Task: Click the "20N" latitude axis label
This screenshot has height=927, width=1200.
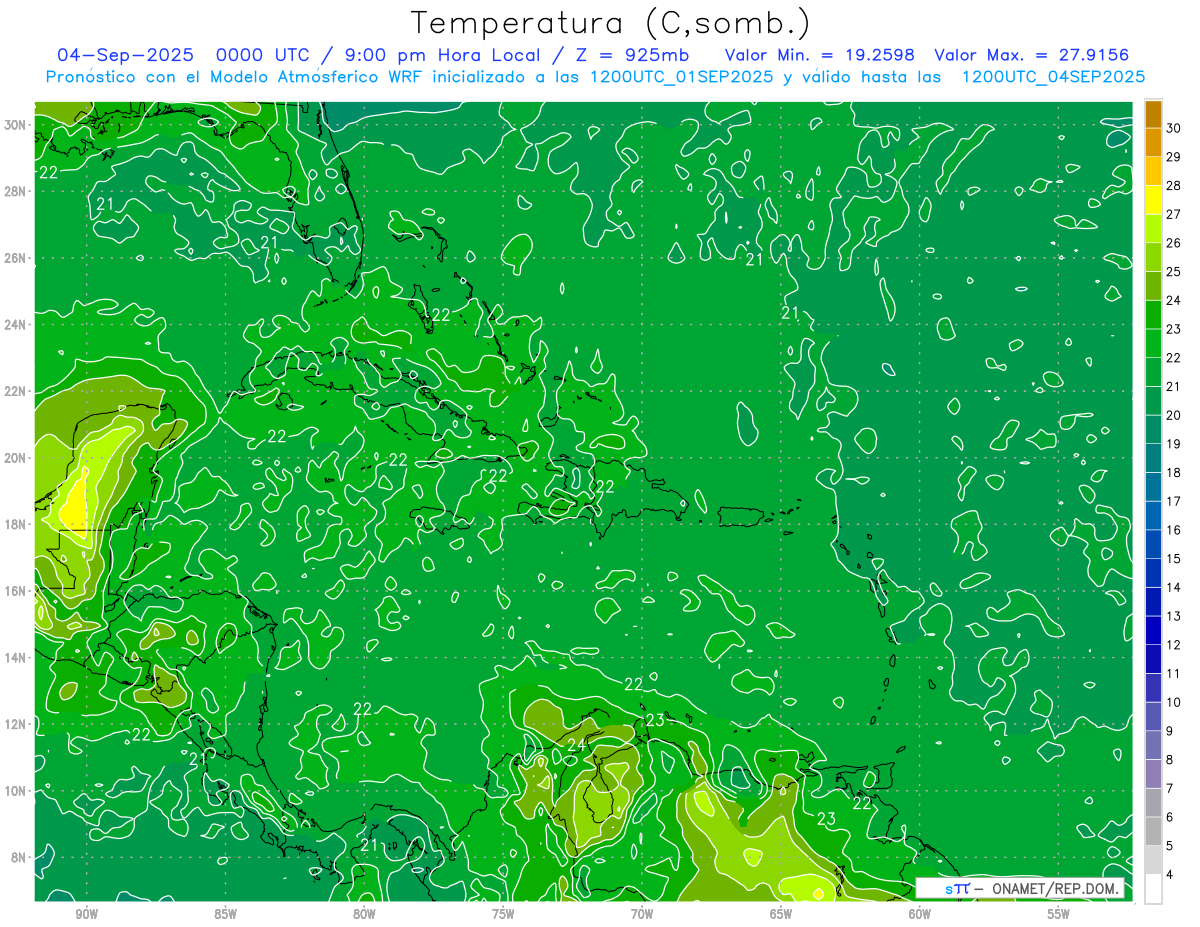Action: (x=15, y=458)
